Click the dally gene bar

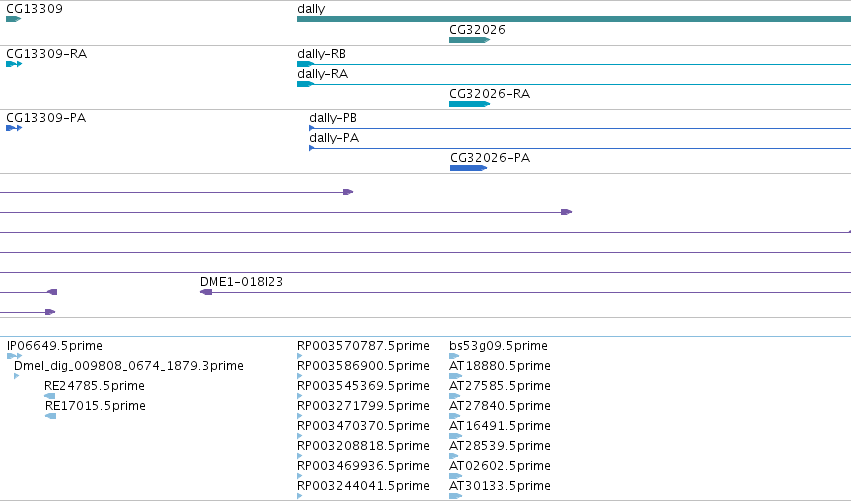point(574,19)
